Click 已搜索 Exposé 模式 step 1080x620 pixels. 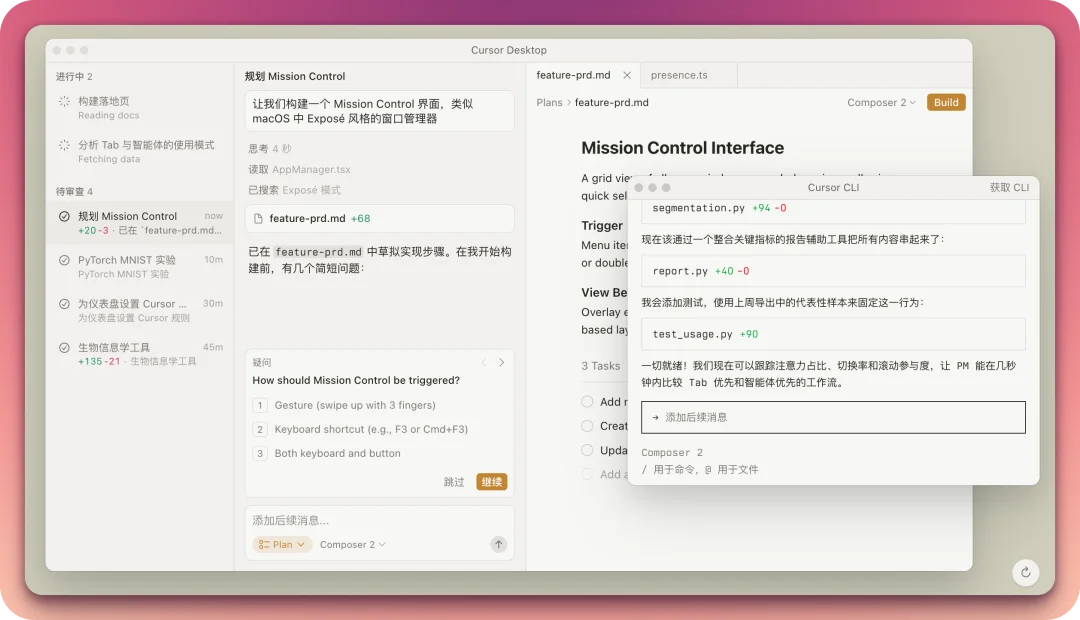pyautogui.click(x=295, y=190)
